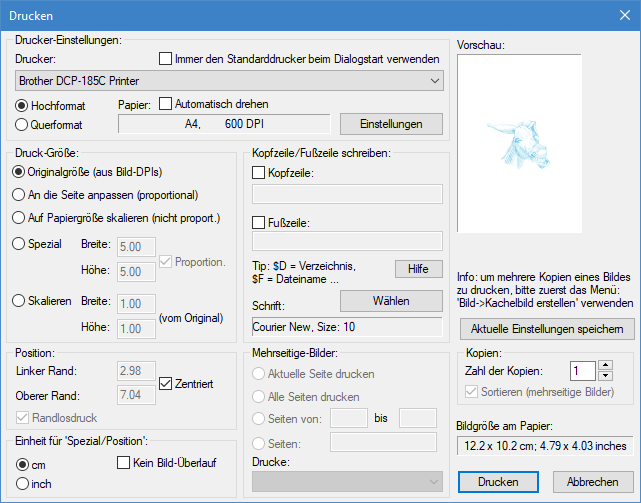Open the Brother DCP-185C Printer dropdown

coord(229,81)
